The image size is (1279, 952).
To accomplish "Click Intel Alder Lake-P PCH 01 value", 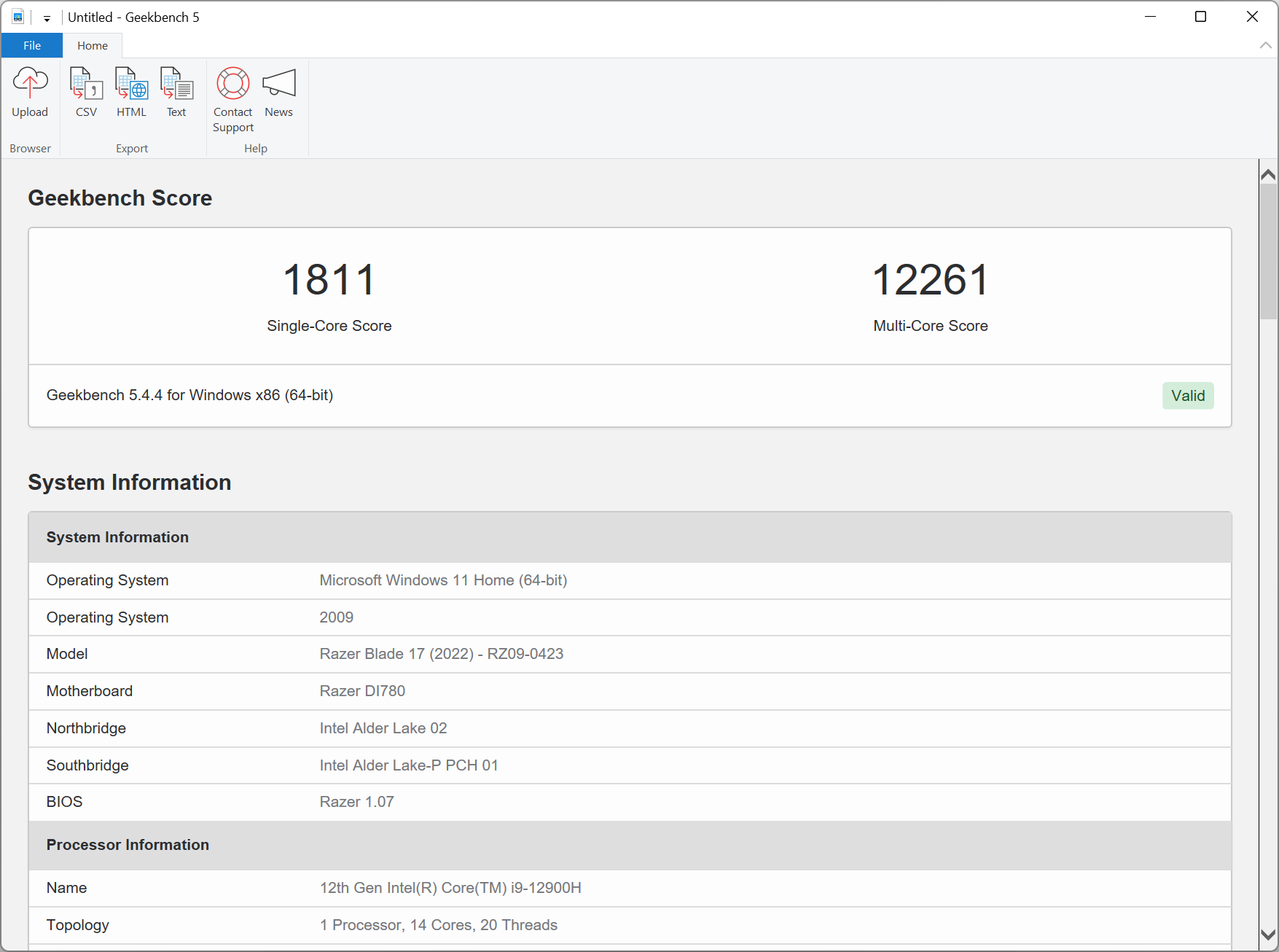I will 409,765.
